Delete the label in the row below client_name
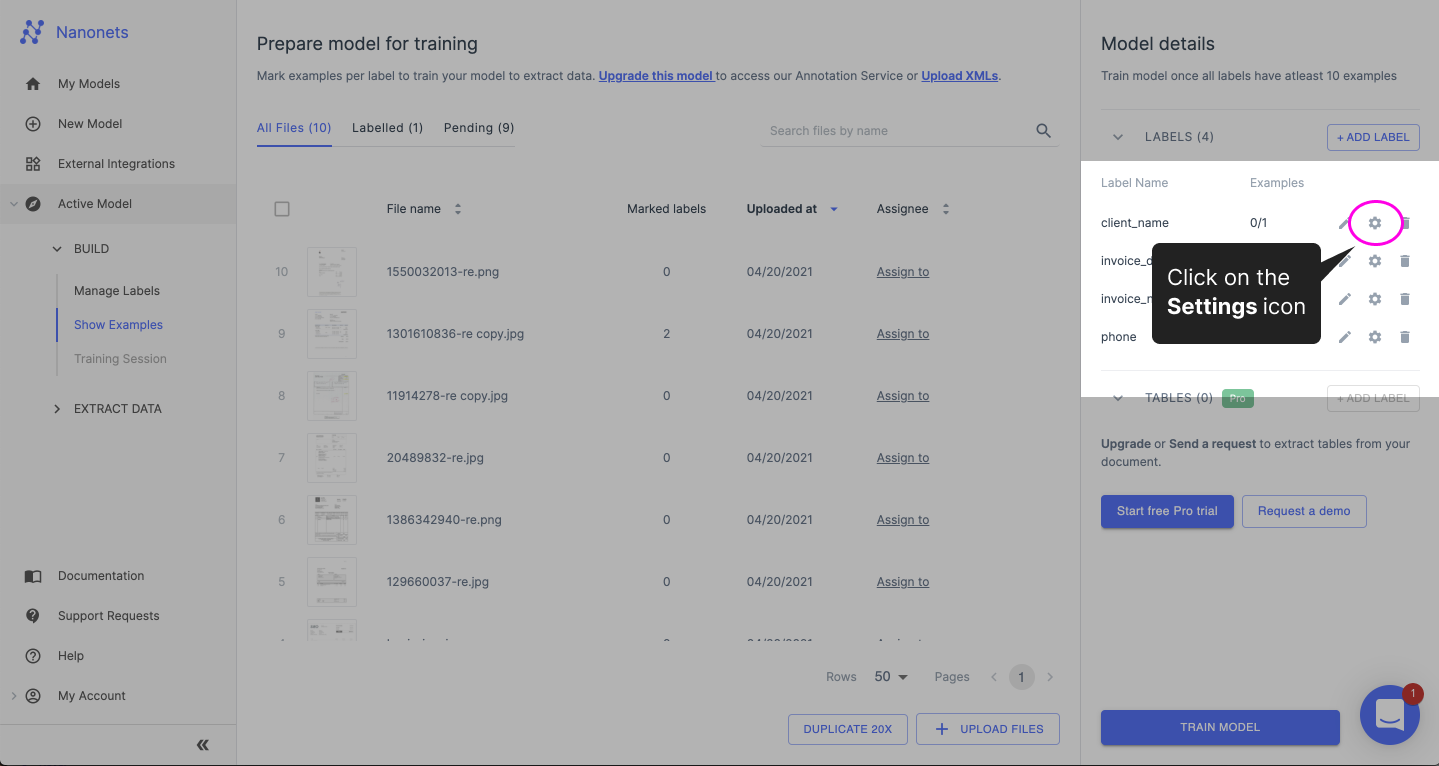 pos(1405,261)
